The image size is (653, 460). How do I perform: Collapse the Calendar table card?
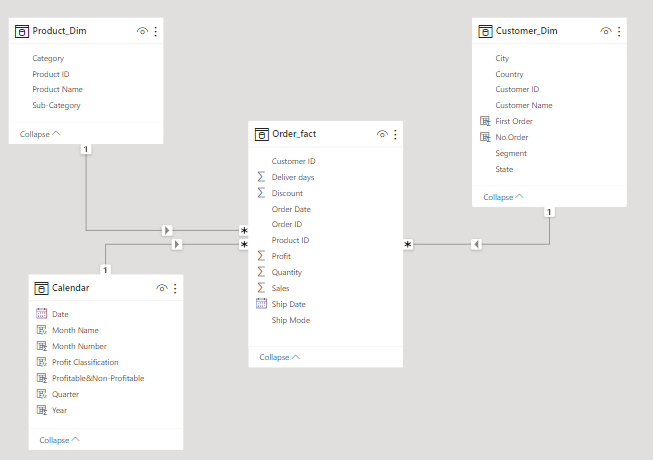click(x=60, y=440)
